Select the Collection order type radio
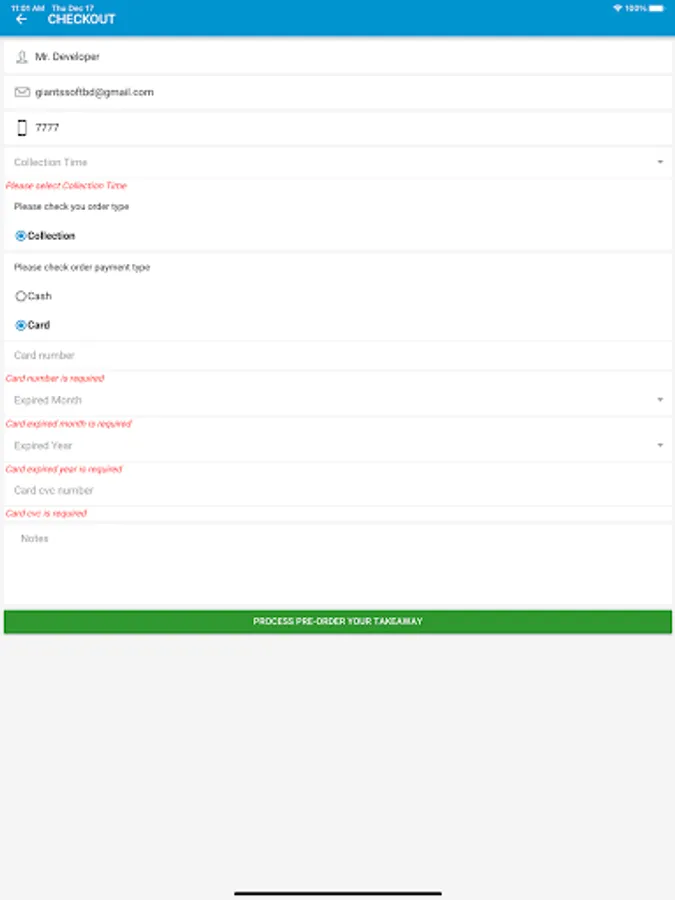 (x=21, y=236)
